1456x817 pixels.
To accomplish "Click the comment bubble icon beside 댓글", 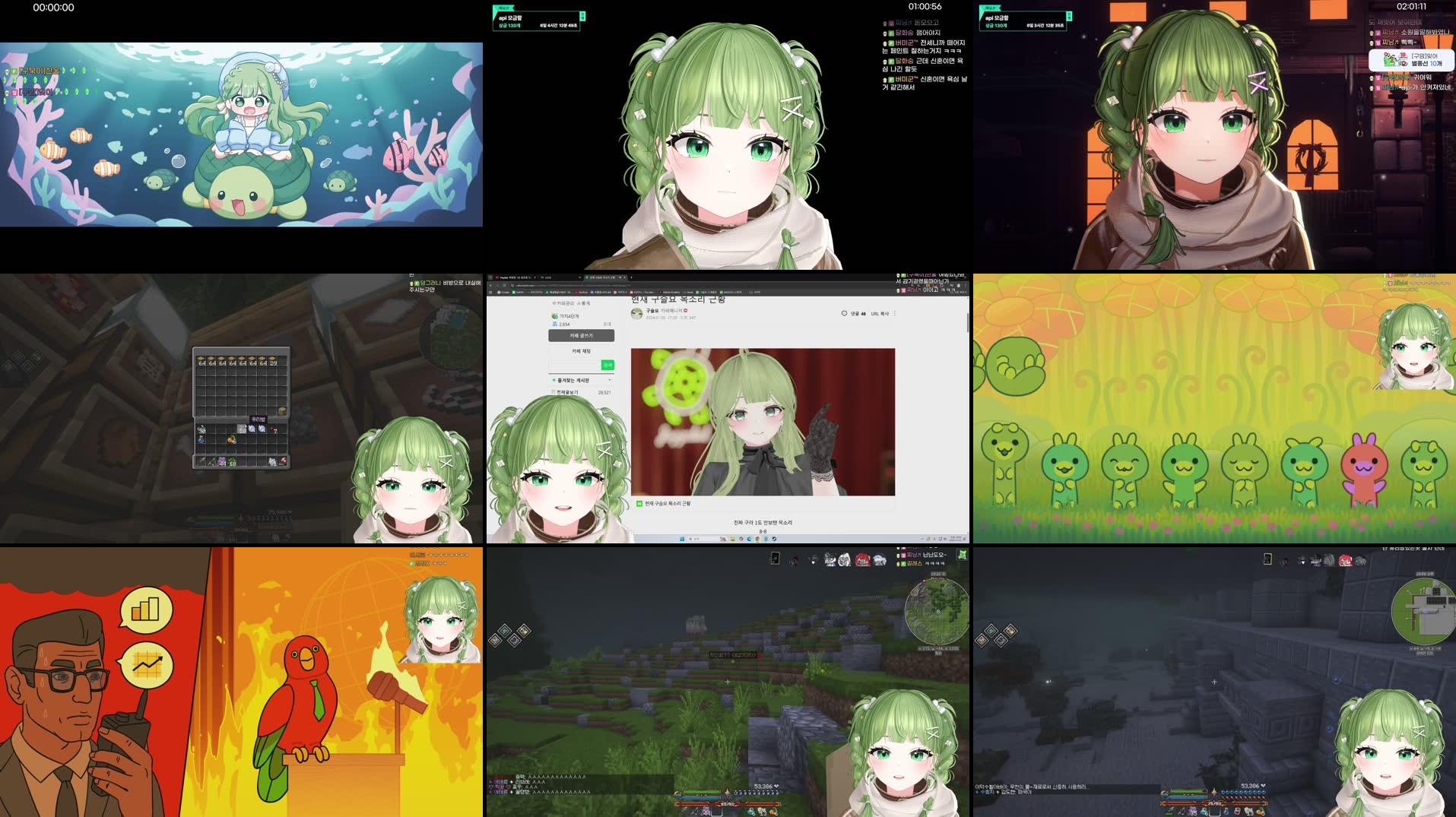I will [x=844, y=313].
